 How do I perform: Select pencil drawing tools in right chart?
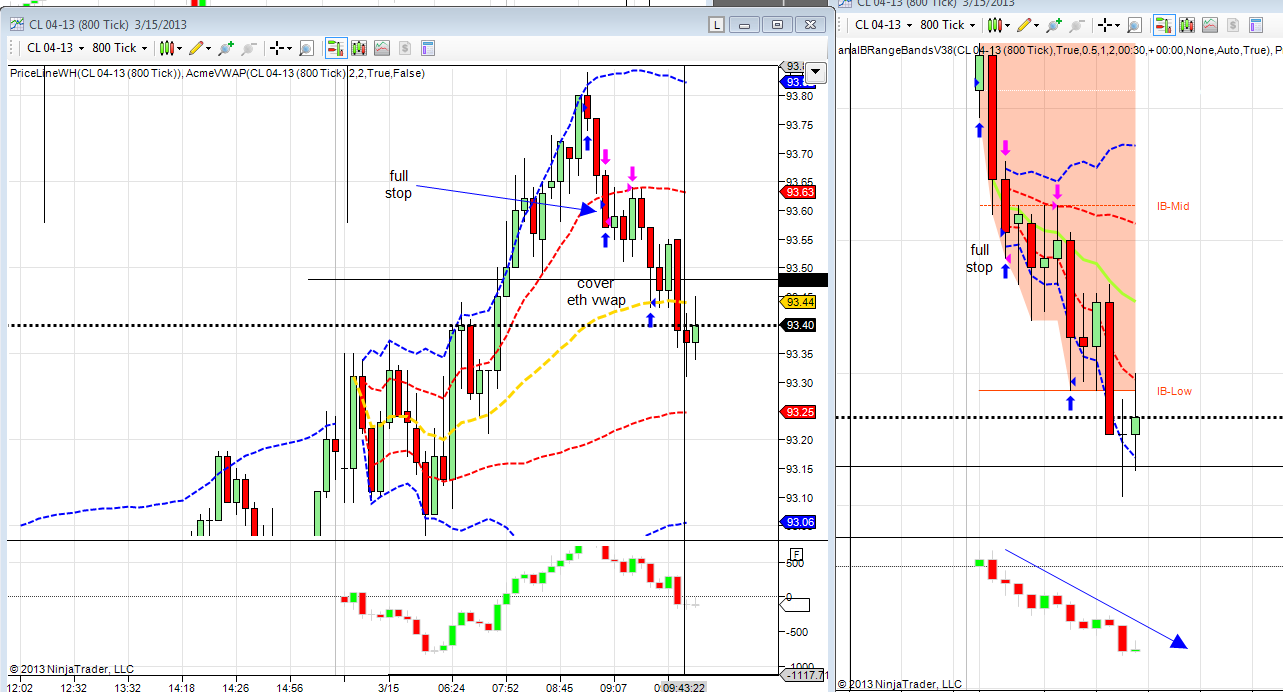coord(1023,25)
